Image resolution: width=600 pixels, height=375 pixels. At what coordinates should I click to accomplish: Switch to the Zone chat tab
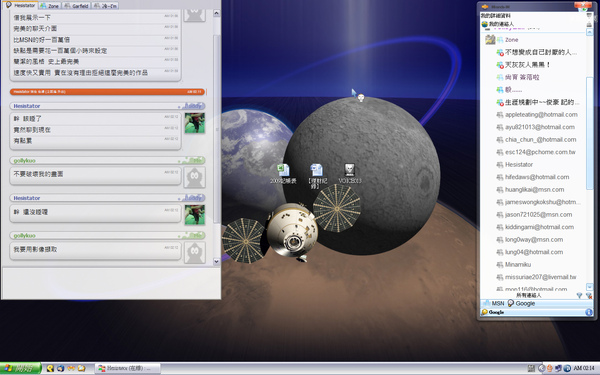(x=50, y=6)
